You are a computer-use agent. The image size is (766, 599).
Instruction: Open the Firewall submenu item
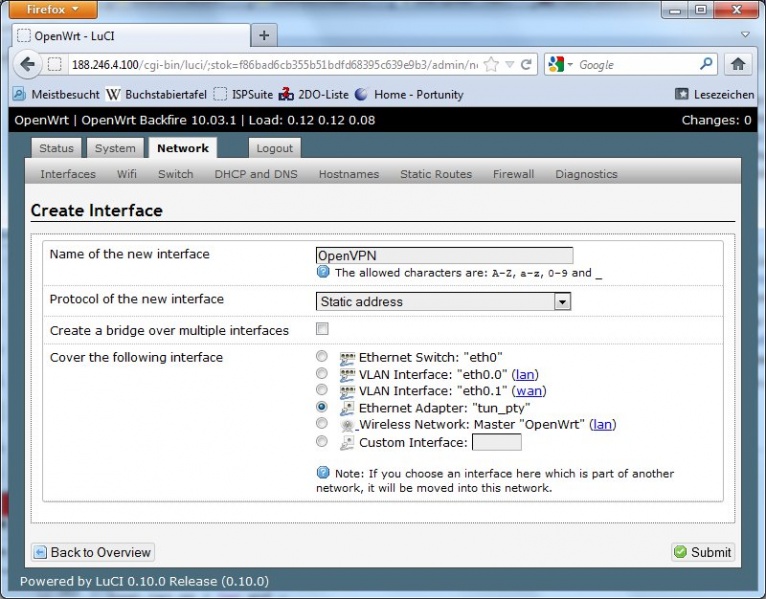(x=513, y=174)
